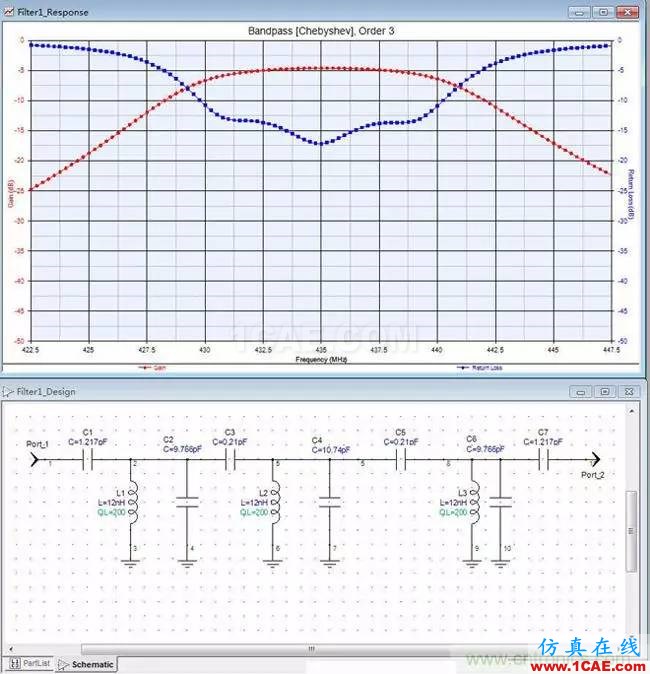Select inductor L2 coil symbol
The height and width of the screenshot is (674, 650).
275,502
